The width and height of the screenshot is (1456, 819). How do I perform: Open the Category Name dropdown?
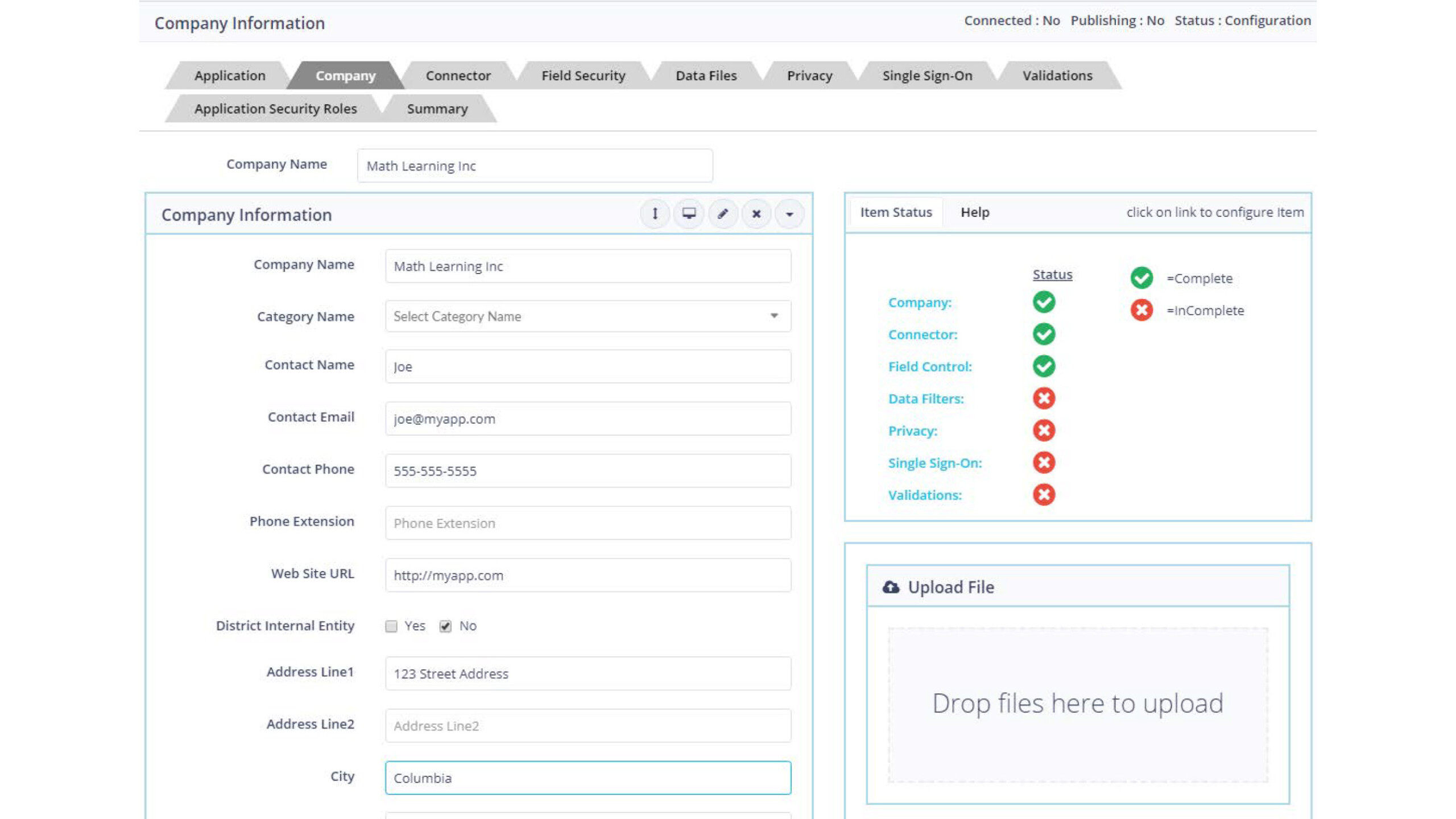(588, 316)
